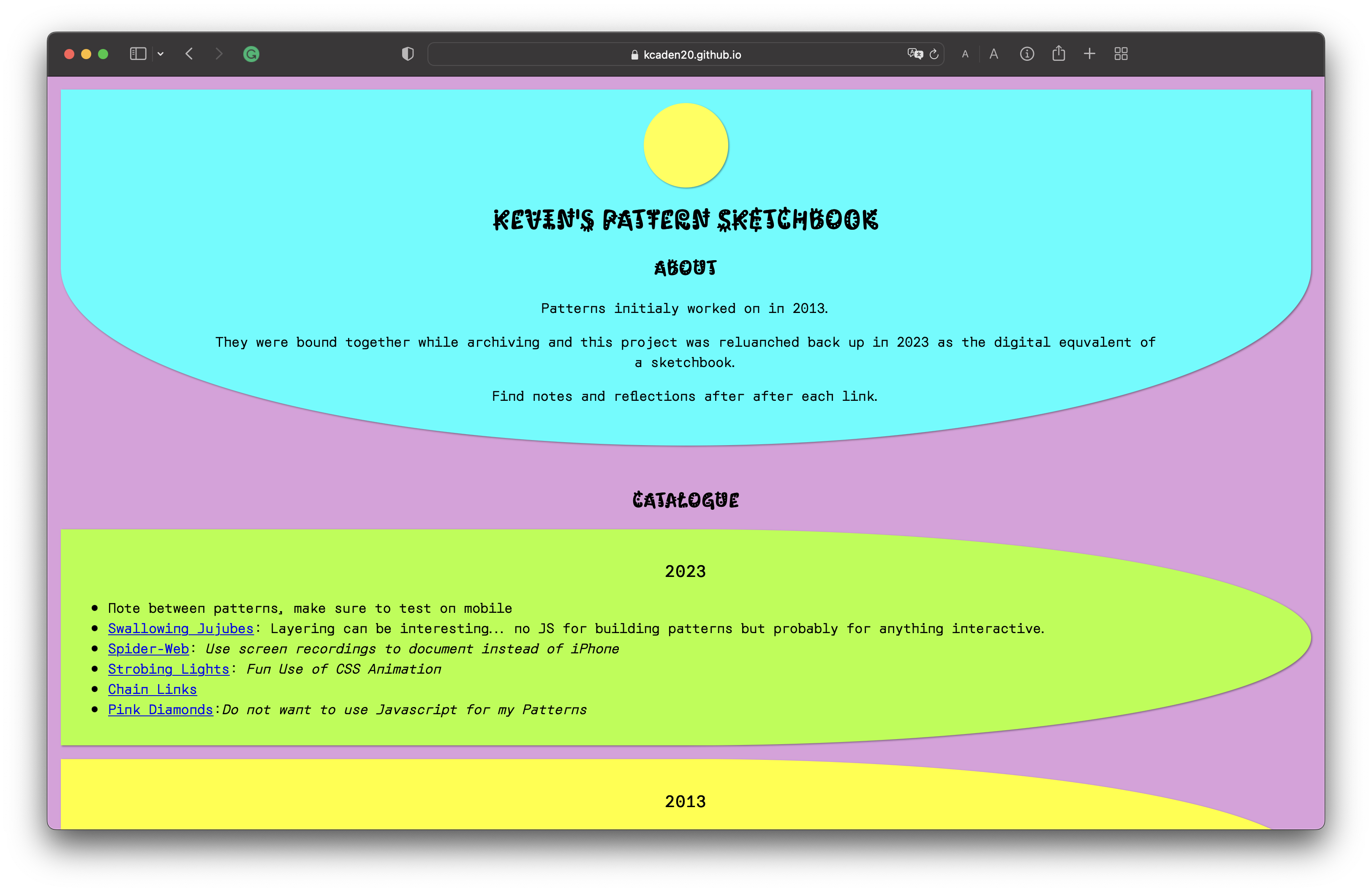Click 'Find notes and reflections' sentence
This screenshot has height=892, width=1372.
coord(685,397)
